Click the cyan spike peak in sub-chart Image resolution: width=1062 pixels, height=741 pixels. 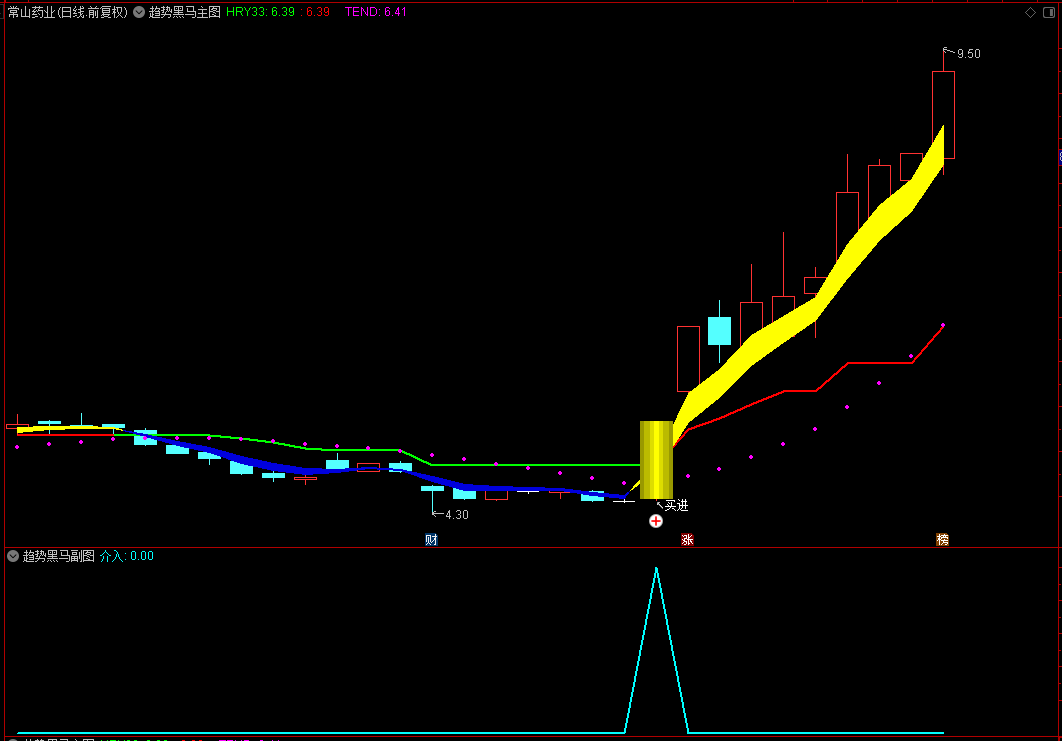point(656,569)
